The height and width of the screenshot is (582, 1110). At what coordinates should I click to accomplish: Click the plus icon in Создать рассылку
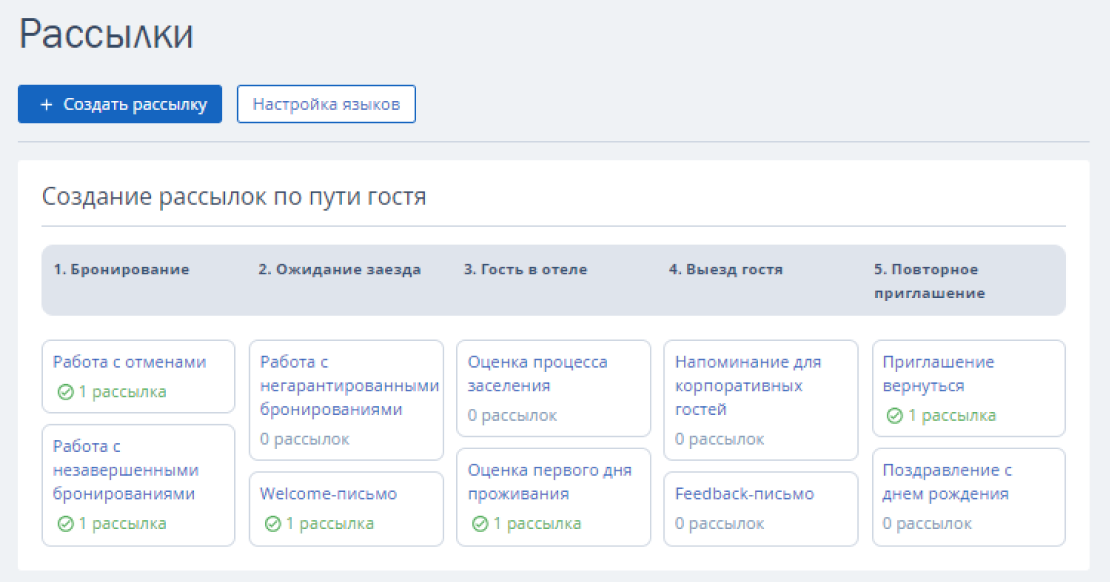[x=46, y=104]
